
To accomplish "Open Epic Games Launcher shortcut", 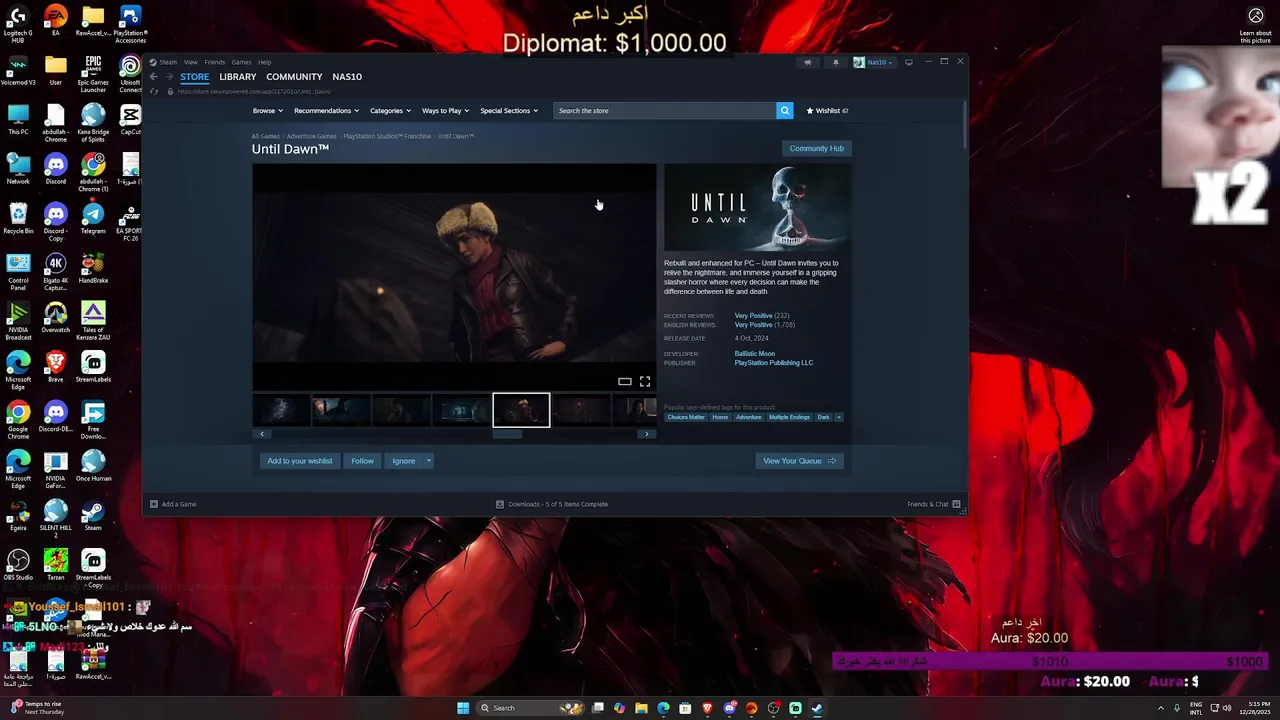I will click(x=93, y=74).
